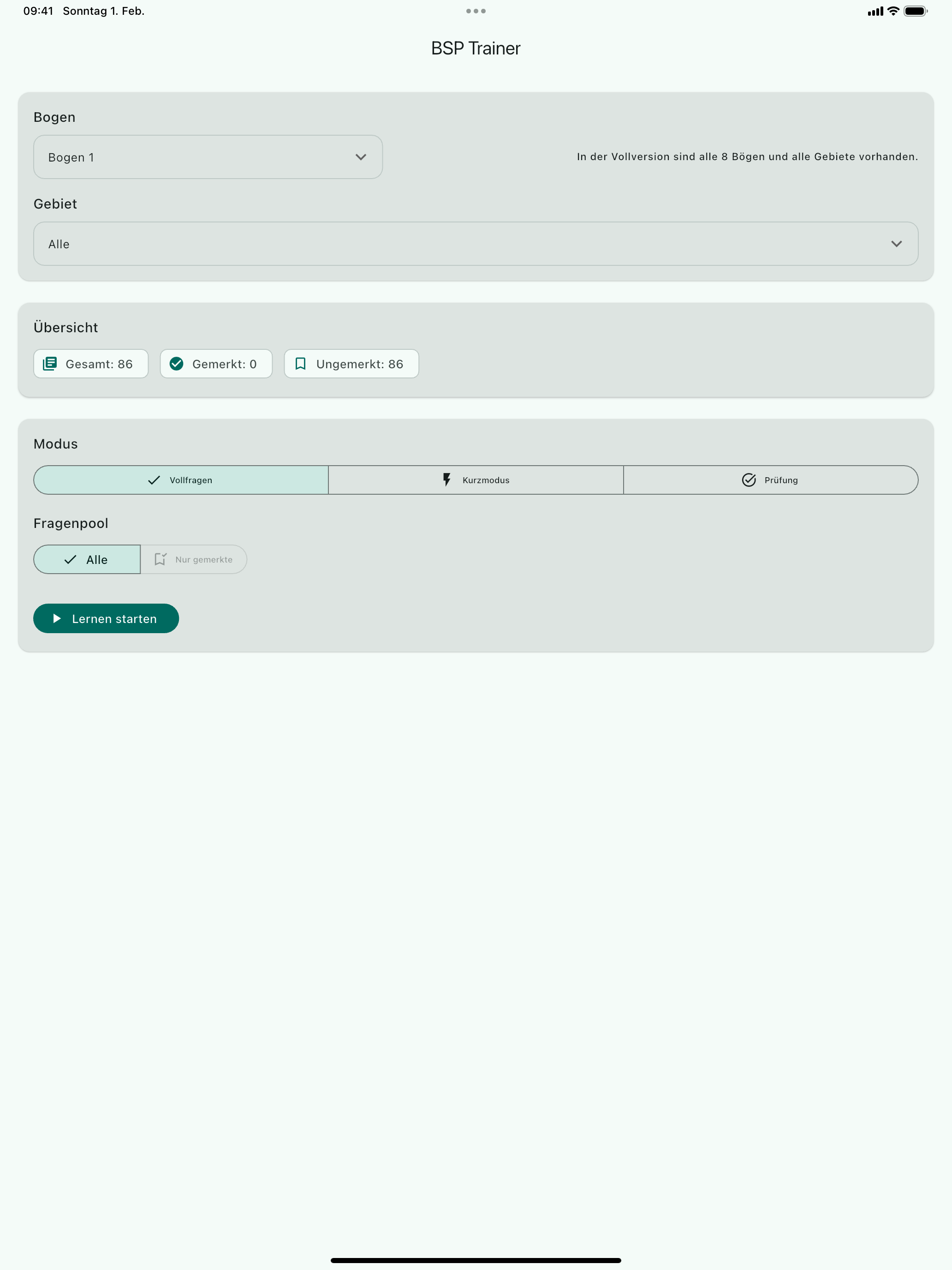Screen dimensions: 952x1270
Task: Switch to Prüfung mode
Action: coord(771,480)
